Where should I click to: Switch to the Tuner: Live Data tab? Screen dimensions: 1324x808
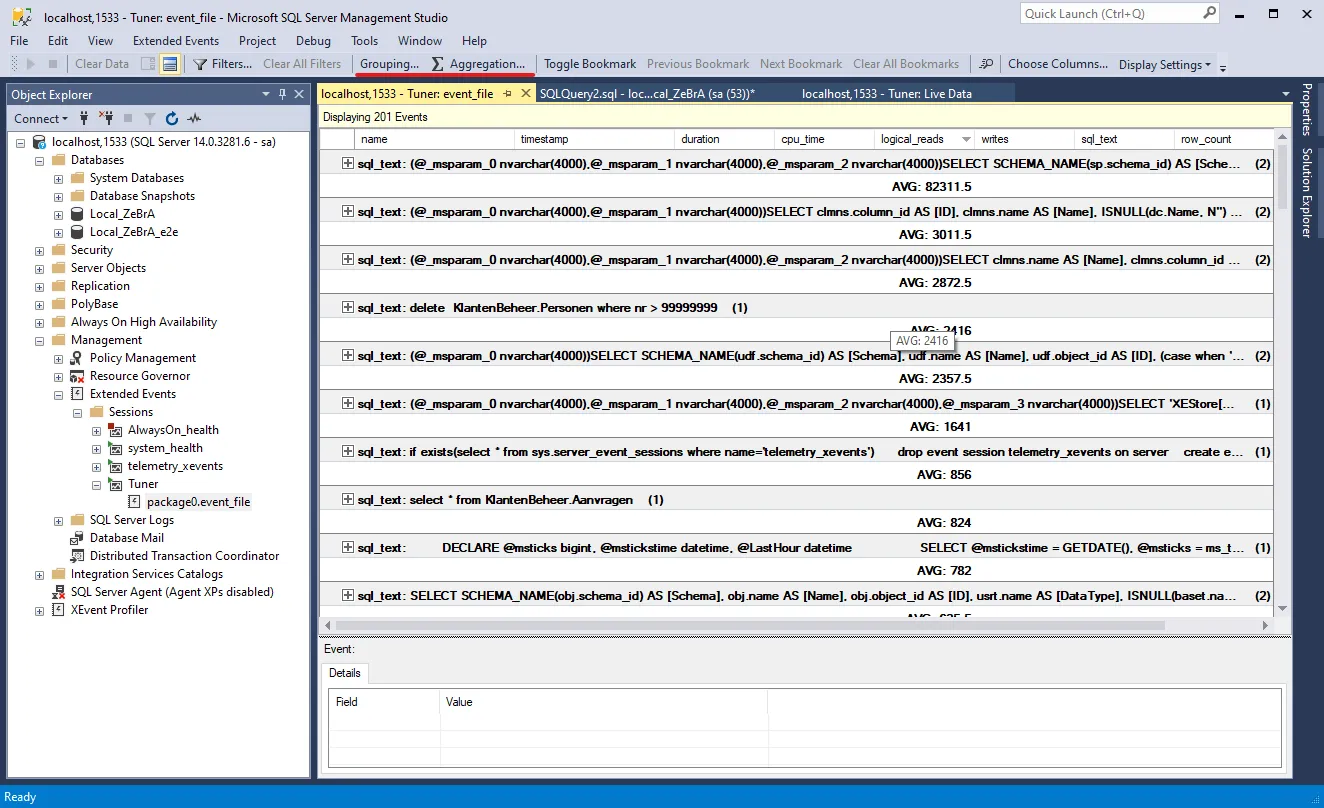tap(887, 93)
